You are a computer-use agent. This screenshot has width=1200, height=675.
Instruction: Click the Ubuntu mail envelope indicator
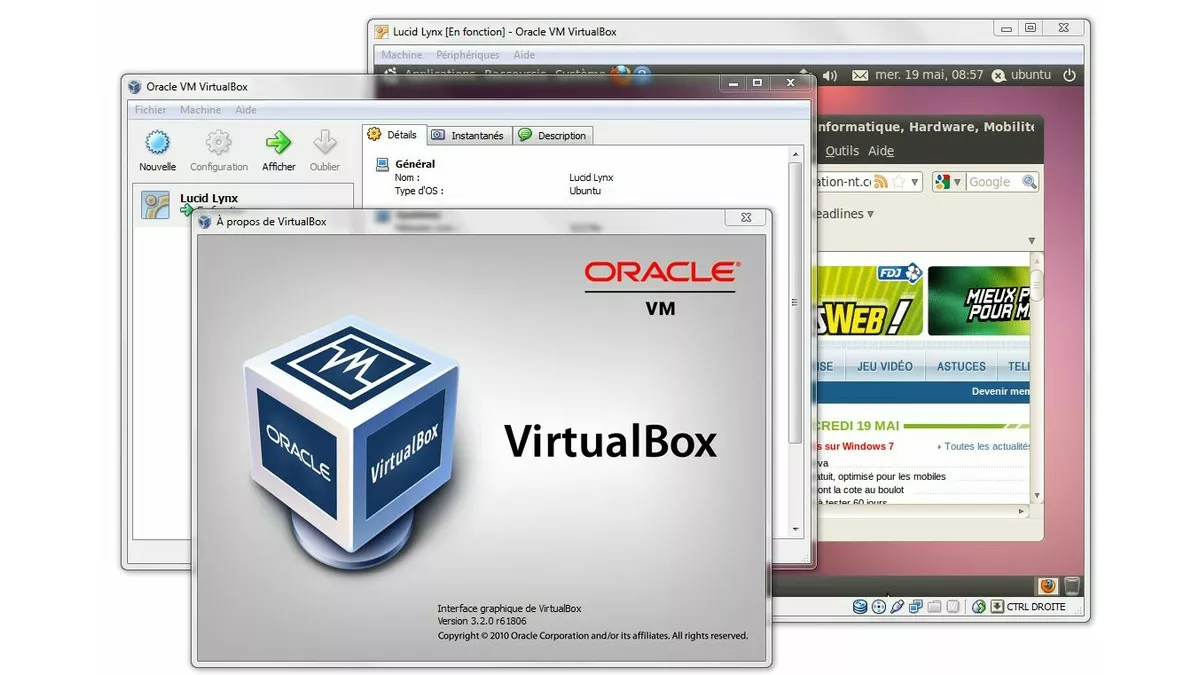tap(860, 75)
